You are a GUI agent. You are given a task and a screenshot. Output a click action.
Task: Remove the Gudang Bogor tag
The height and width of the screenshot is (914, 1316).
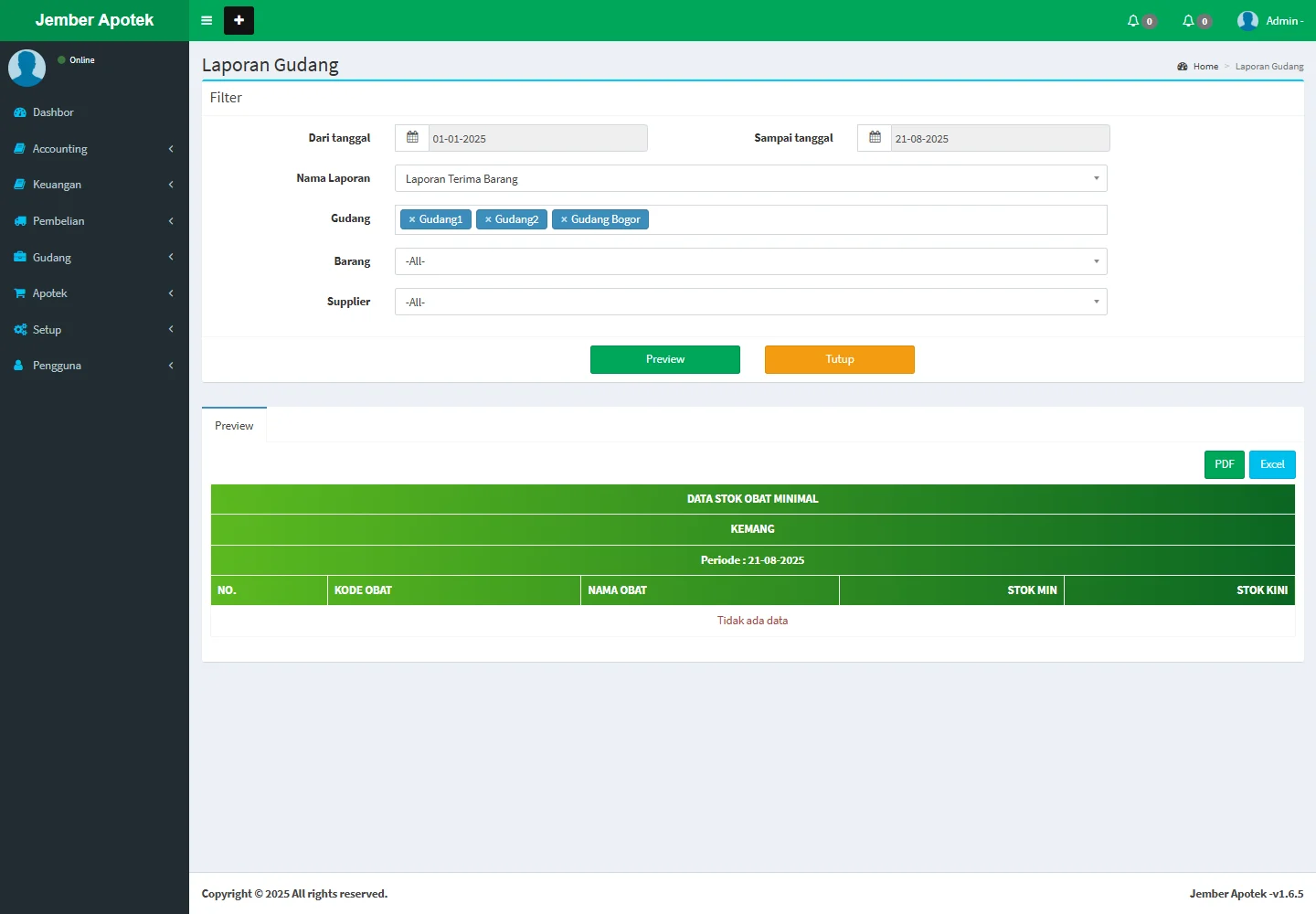(564, 219)
